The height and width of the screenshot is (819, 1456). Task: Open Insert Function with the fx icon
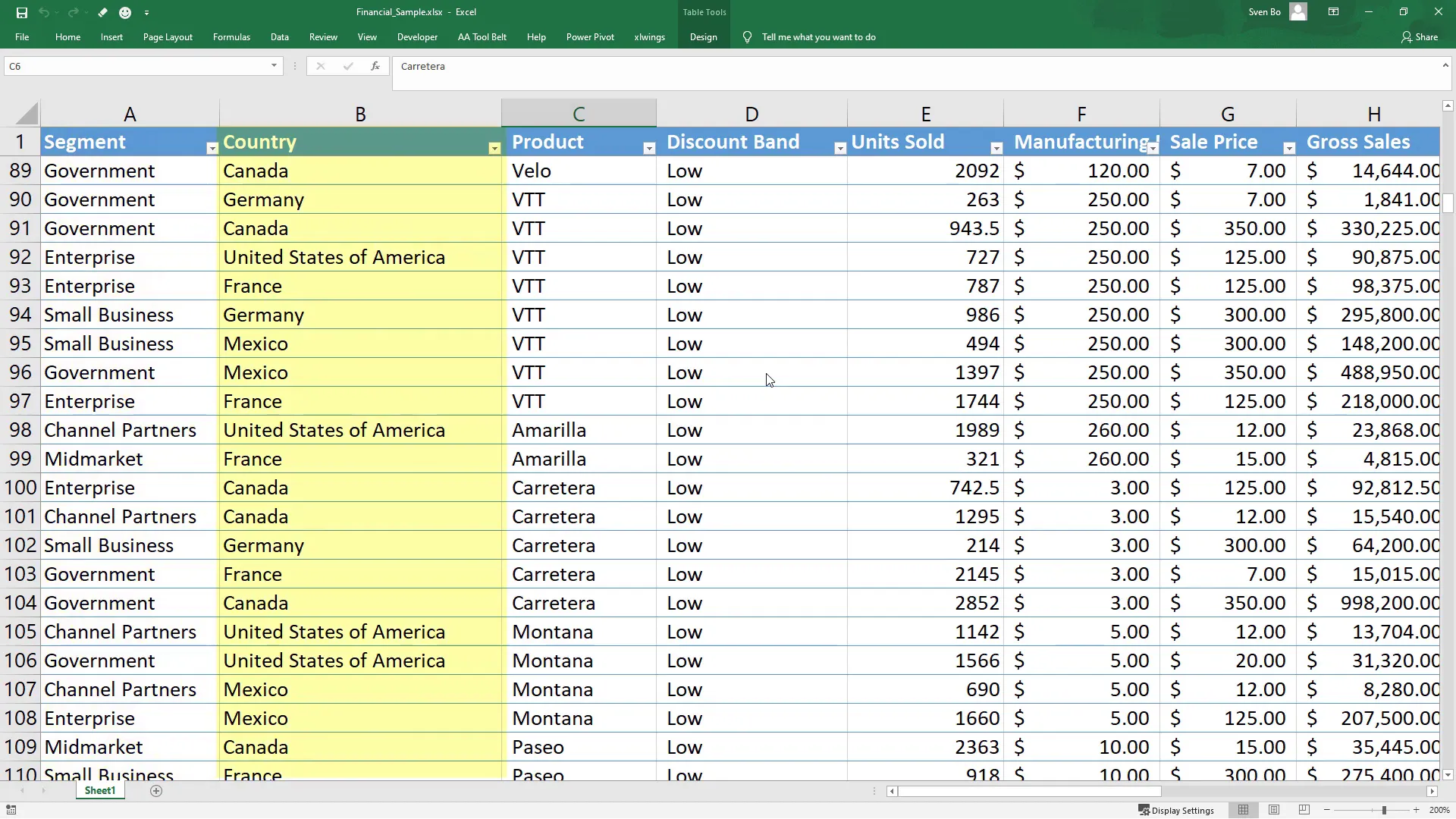pyautogui.click(x=375, y=66)
